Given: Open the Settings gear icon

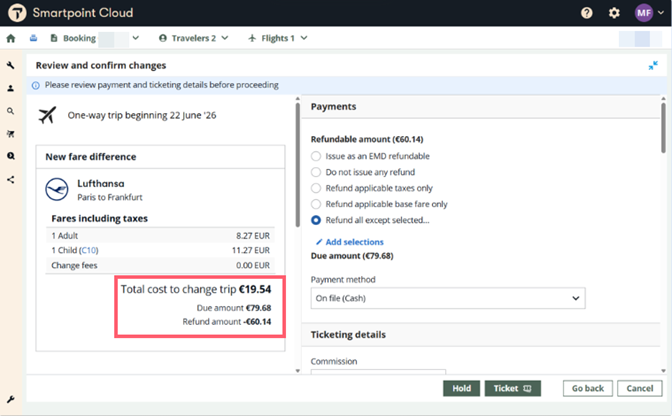Looking at the screenshot, I should [614, 13].
